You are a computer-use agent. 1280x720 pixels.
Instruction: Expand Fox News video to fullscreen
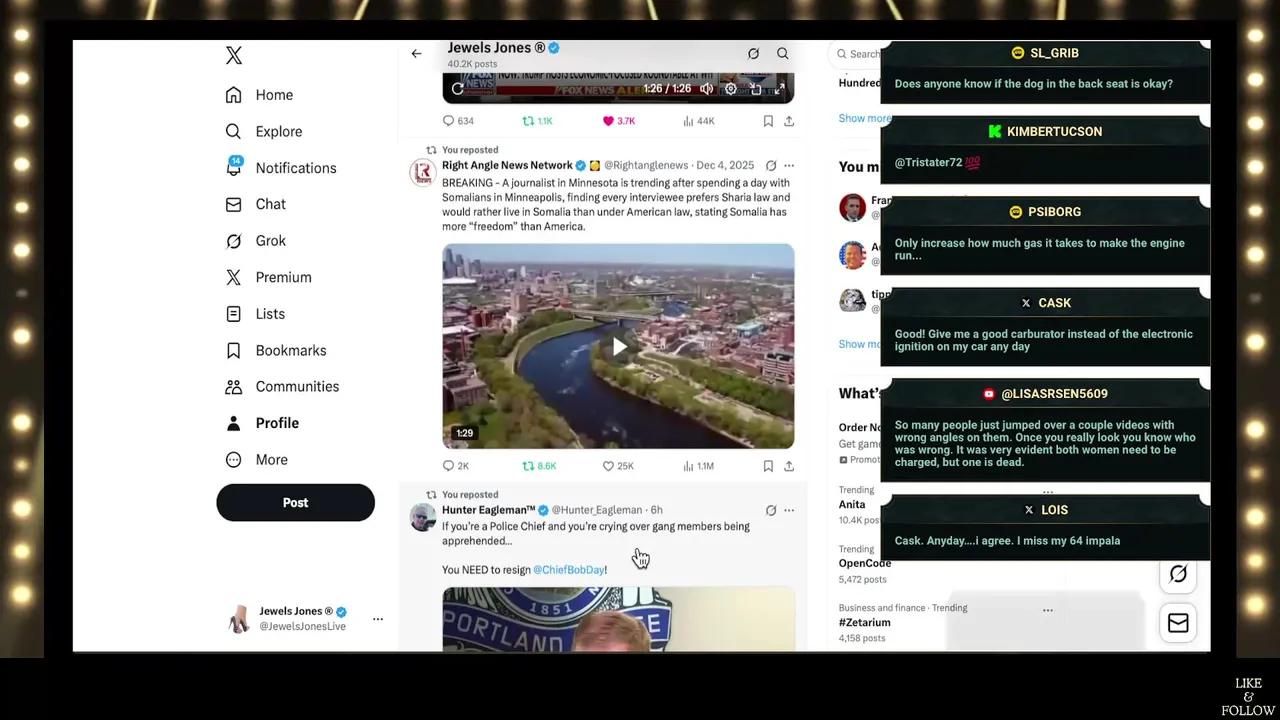780,89
